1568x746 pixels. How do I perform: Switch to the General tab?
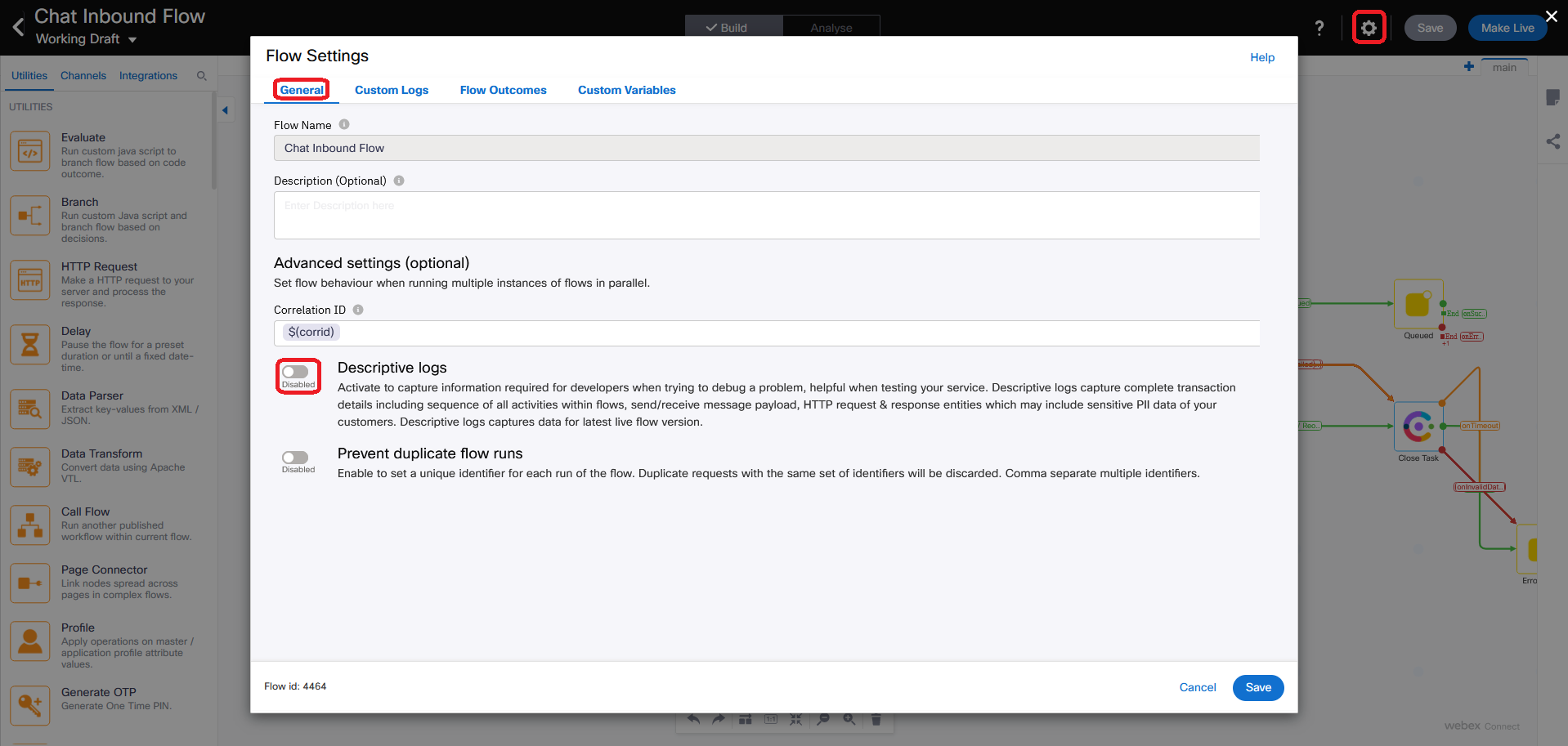click(x=302, y=90)
